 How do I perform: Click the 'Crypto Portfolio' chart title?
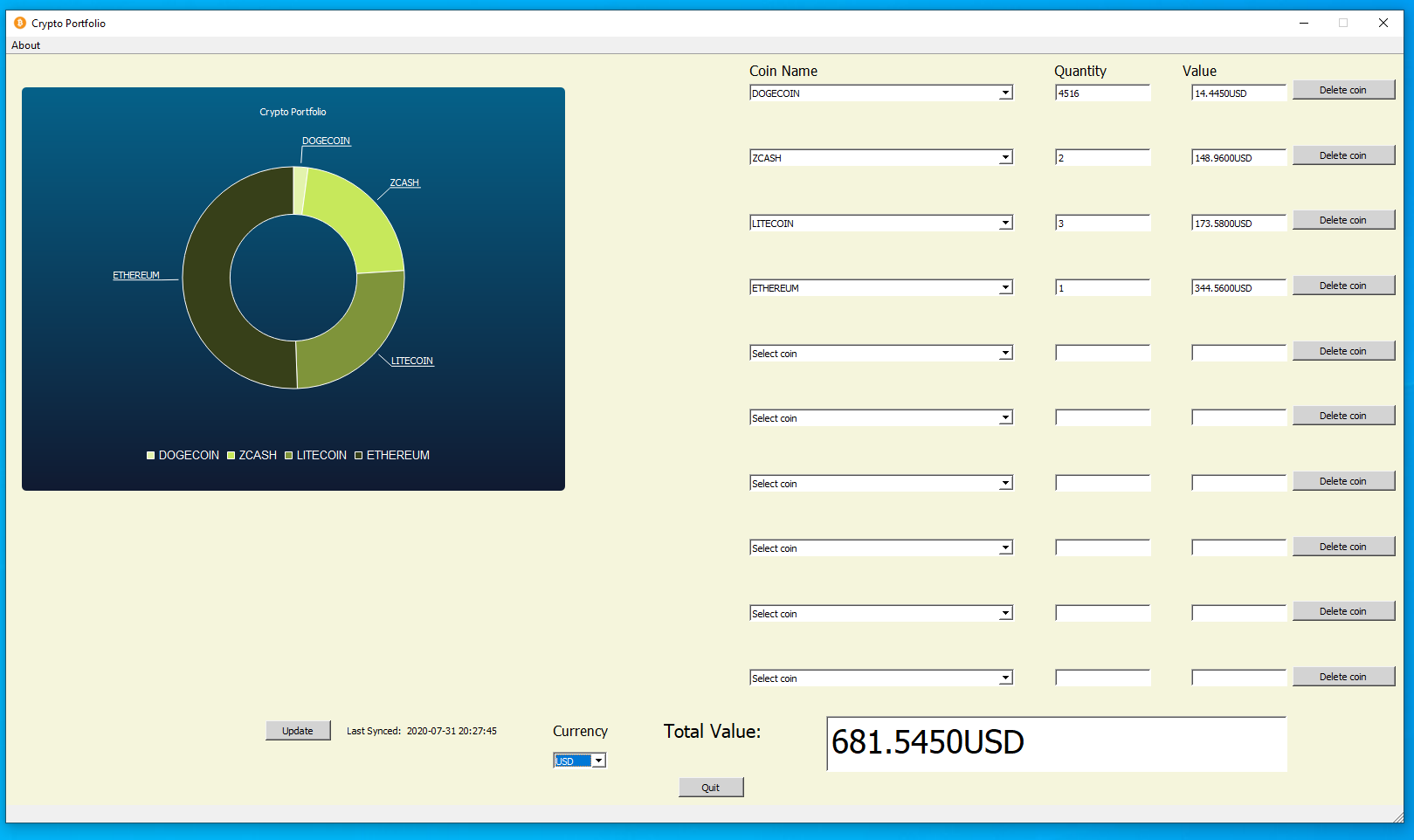pos(293,112)
